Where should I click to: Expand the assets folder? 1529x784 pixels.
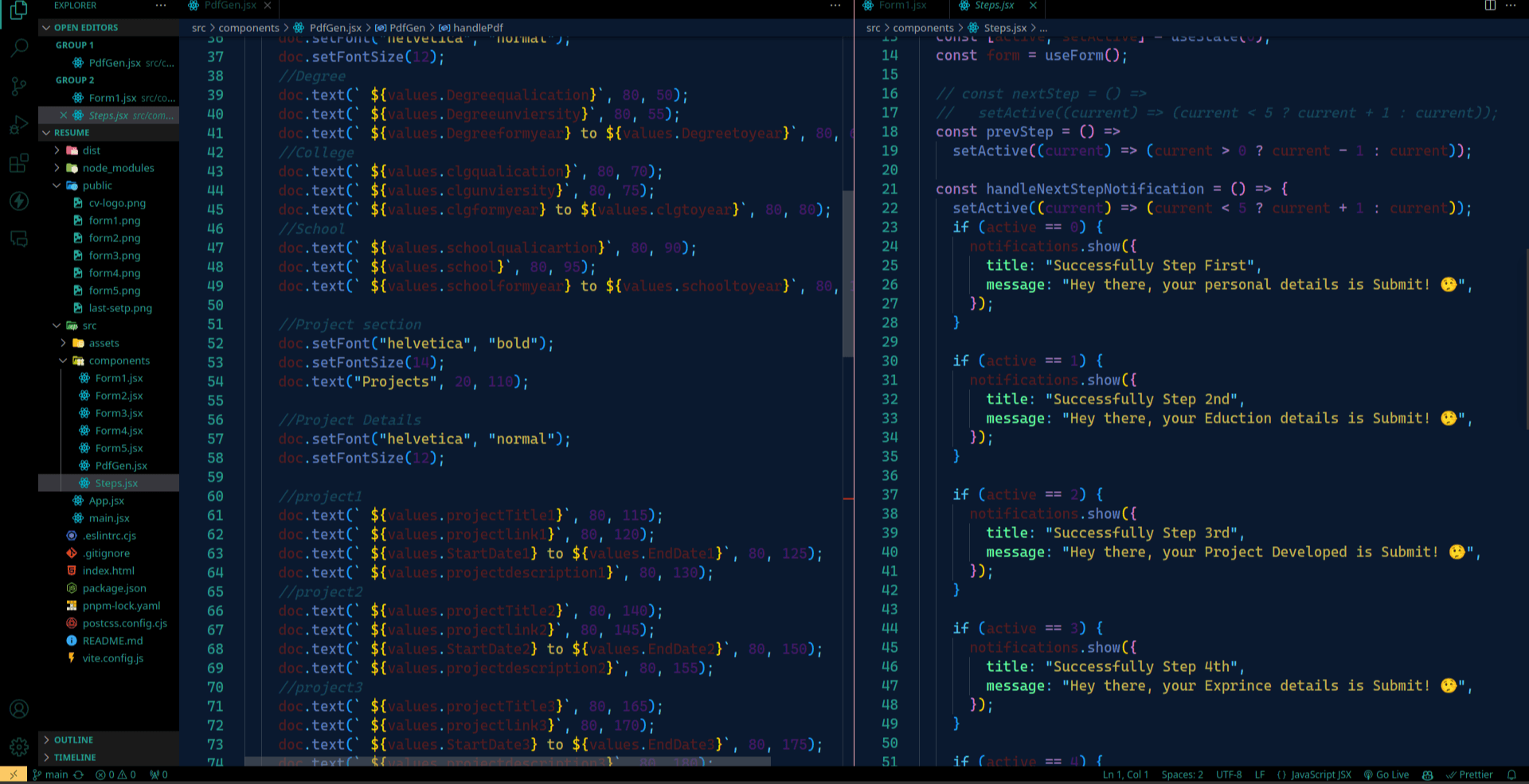coord(109,343)
